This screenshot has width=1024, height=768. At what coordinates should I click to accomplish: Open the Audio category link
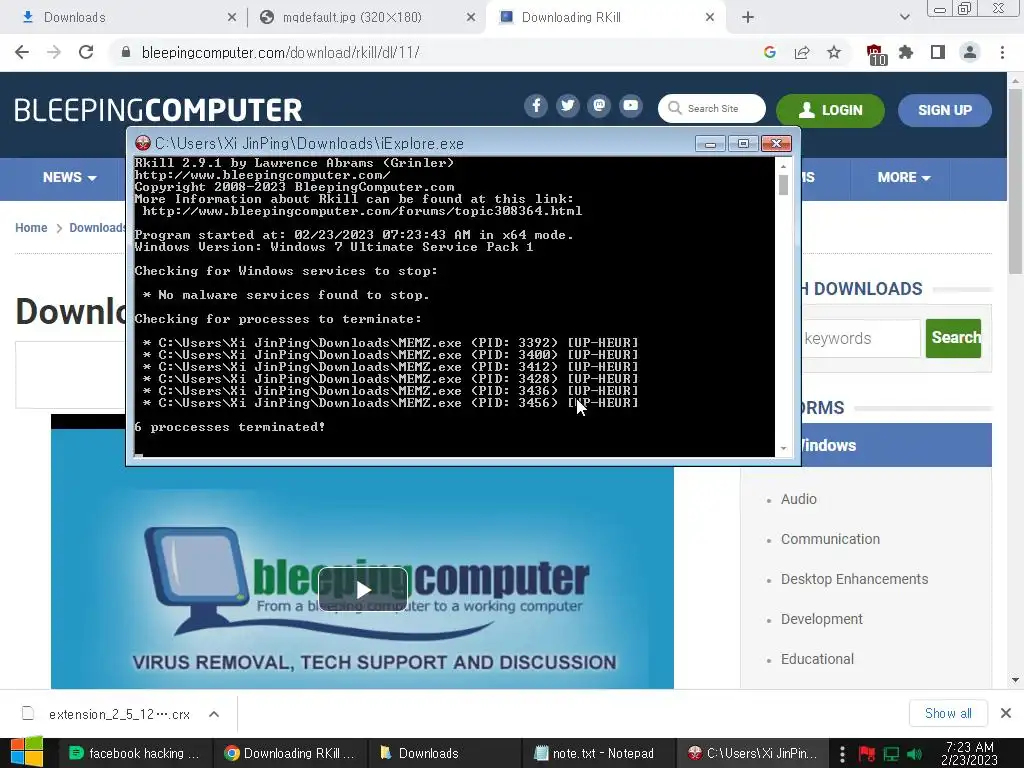click(x=799, y=499)
